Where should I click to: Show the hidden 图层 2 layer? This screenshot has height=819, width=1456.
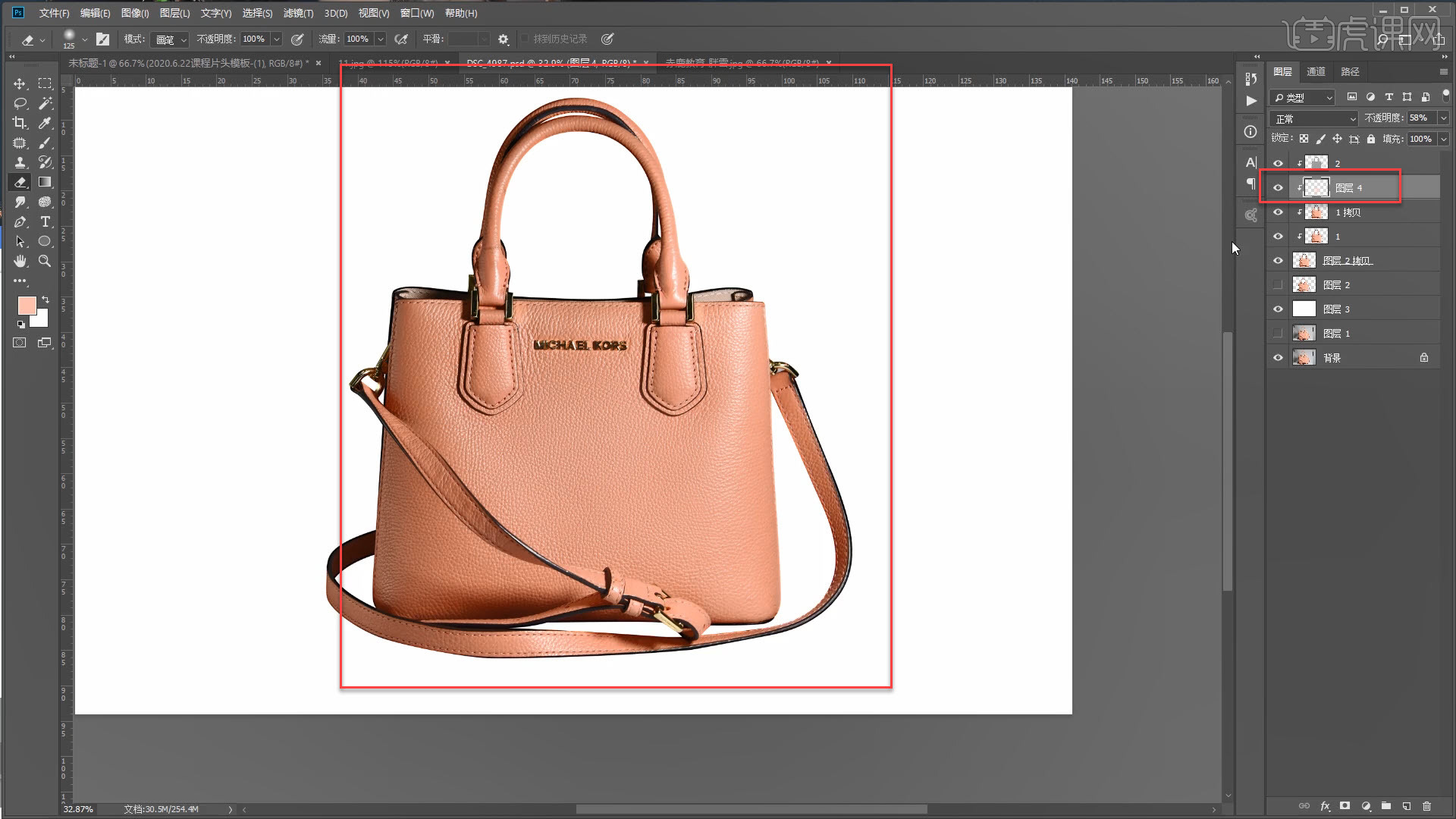tap(1278, 285)
